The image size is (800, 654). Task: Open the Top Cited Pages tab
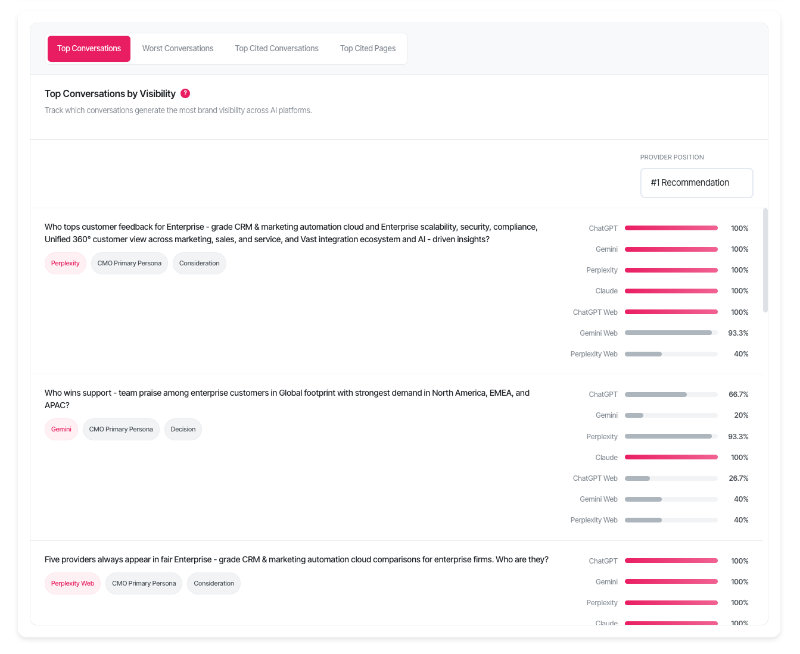pos(367,48)
